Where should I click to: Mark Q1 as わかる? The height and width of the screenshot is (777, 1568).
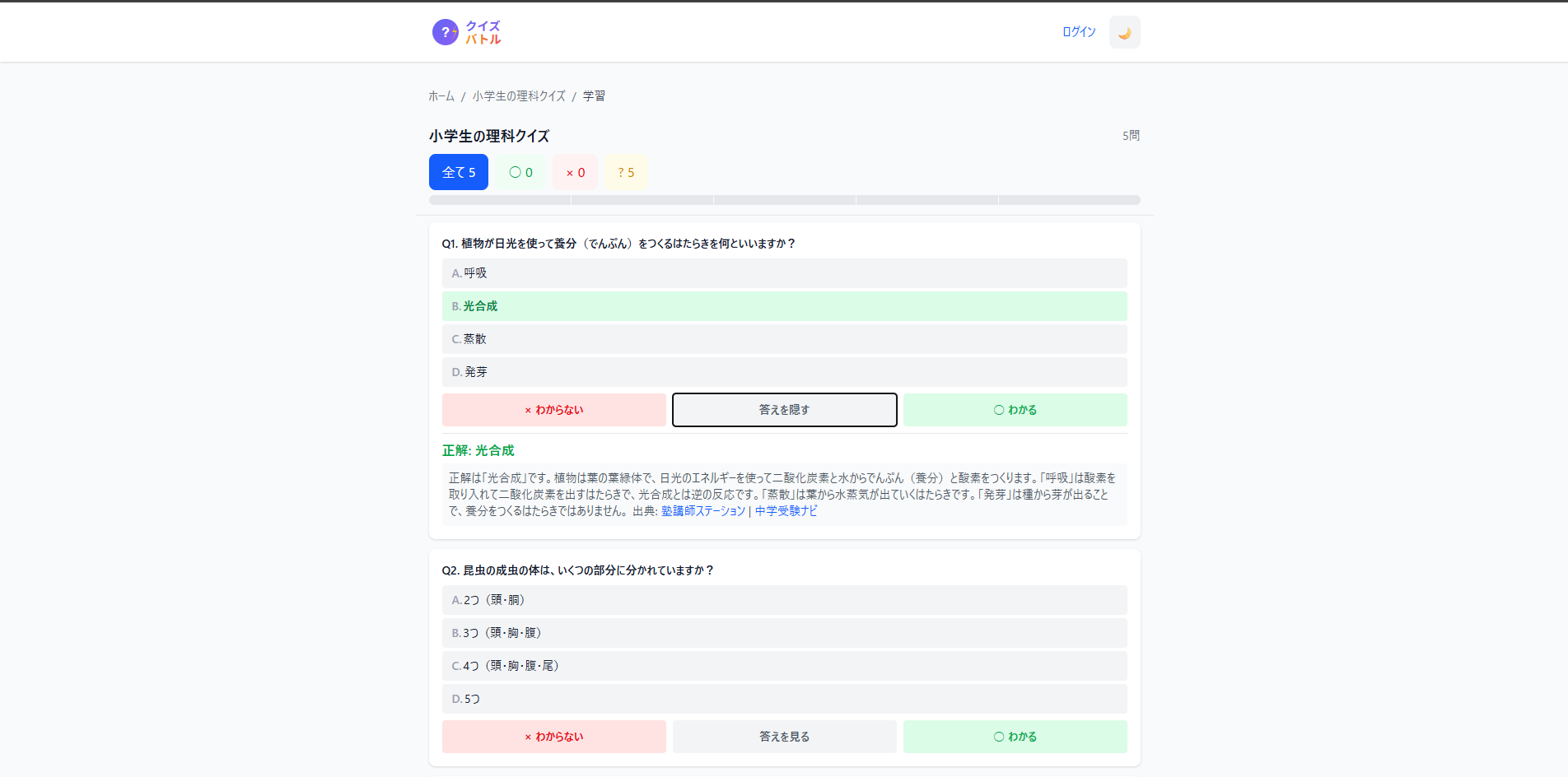click(x=1015, y=410)
